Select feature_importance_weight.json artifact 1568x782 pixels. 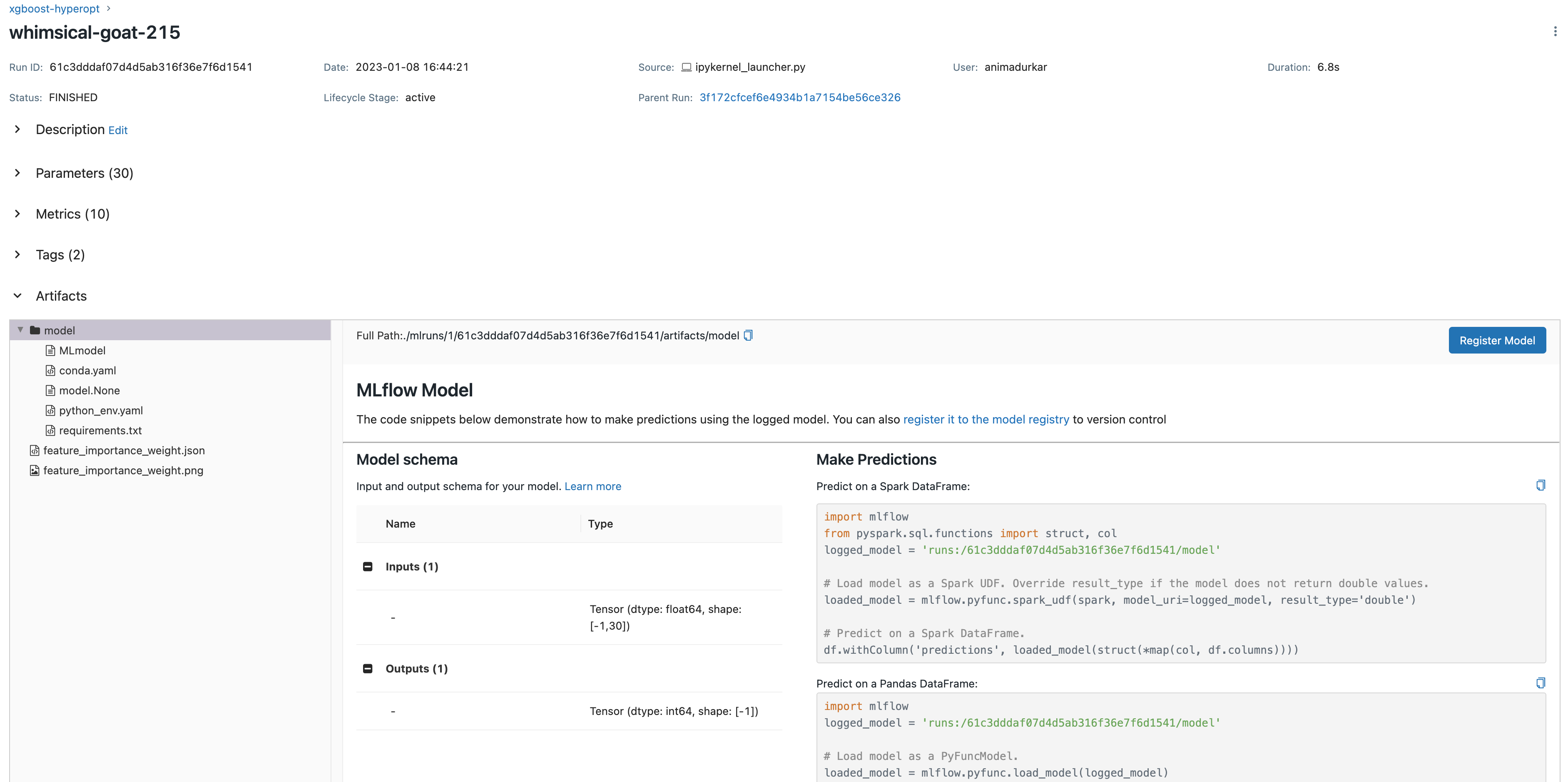(124, 450)
